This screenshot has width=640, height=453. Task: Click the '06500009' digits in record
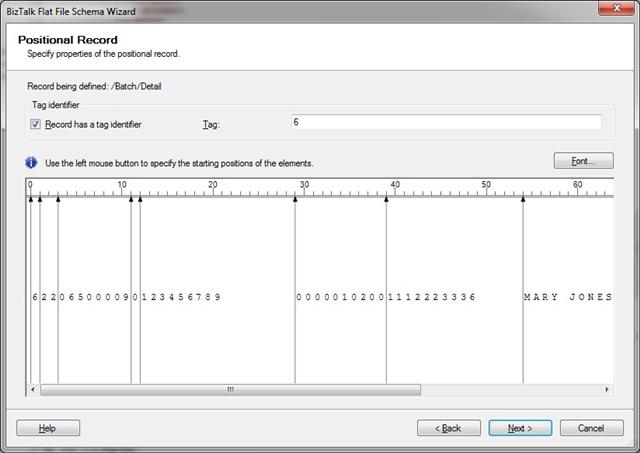coord(94,297)
